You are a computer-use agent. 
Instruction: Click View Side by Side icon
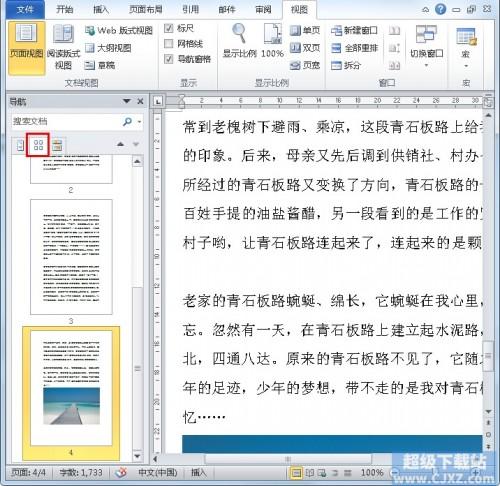[394, 31]
